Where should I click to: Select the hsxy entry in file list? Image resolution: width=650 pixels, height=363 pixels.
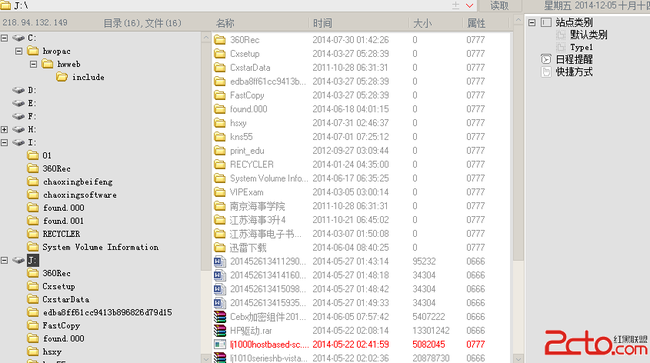[238, 123]
